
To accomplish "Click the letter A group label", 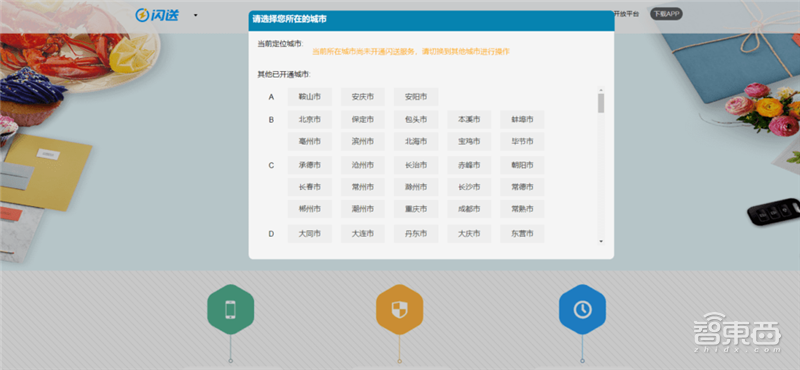I will pos(271,97).
